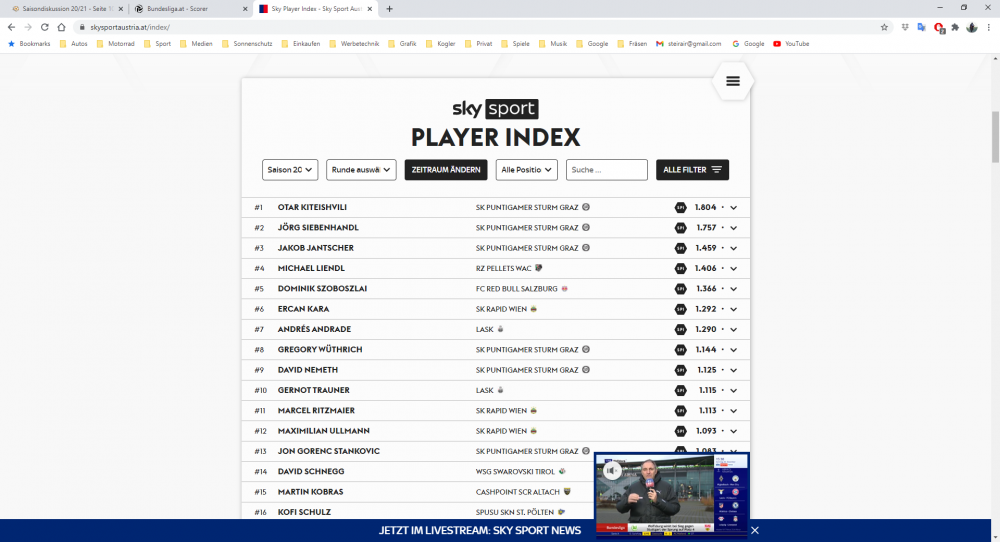Click the Sky Sport News video thumbnail
Screen dimensions: 1000x542
click(x=672, y=494)
